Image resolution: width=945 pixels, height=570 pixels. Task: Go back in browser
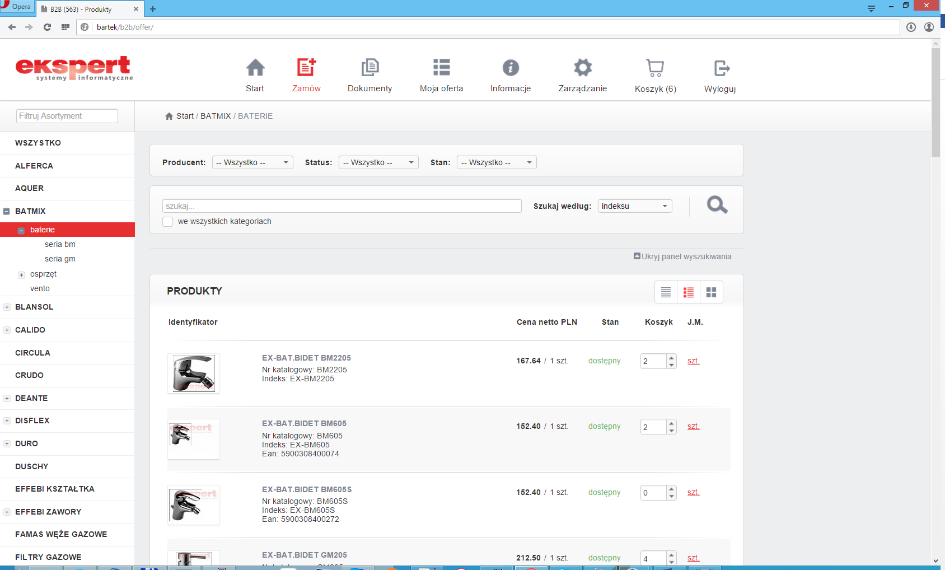coord(12,27)
